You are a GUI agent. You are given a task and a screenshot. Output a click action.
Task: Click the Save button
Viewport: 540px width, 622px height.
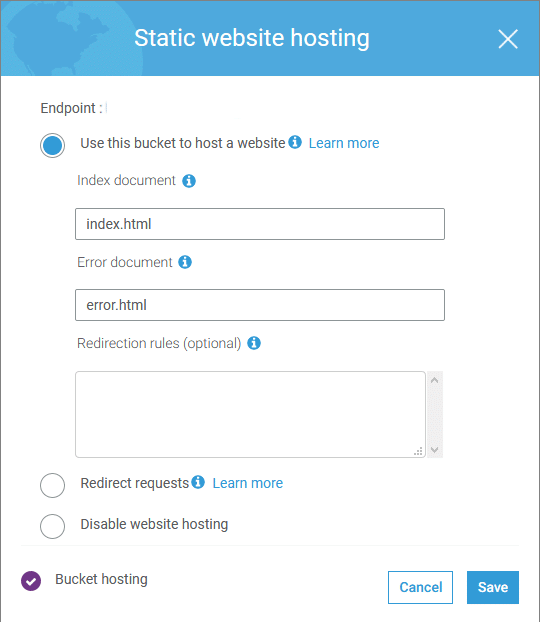[493, 587]
